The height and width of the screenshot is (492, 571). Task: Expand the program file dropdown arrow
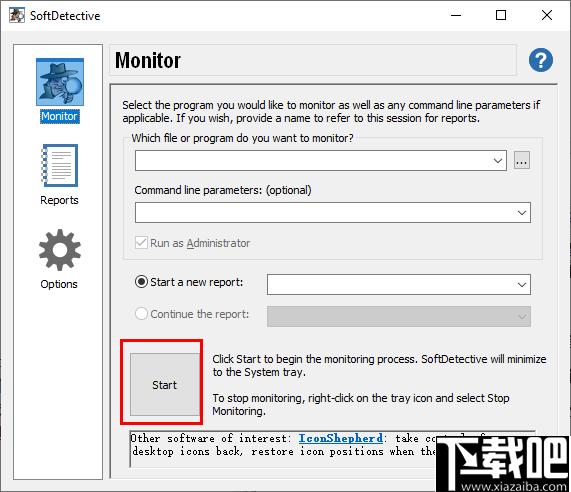click(x=498, y=161)
